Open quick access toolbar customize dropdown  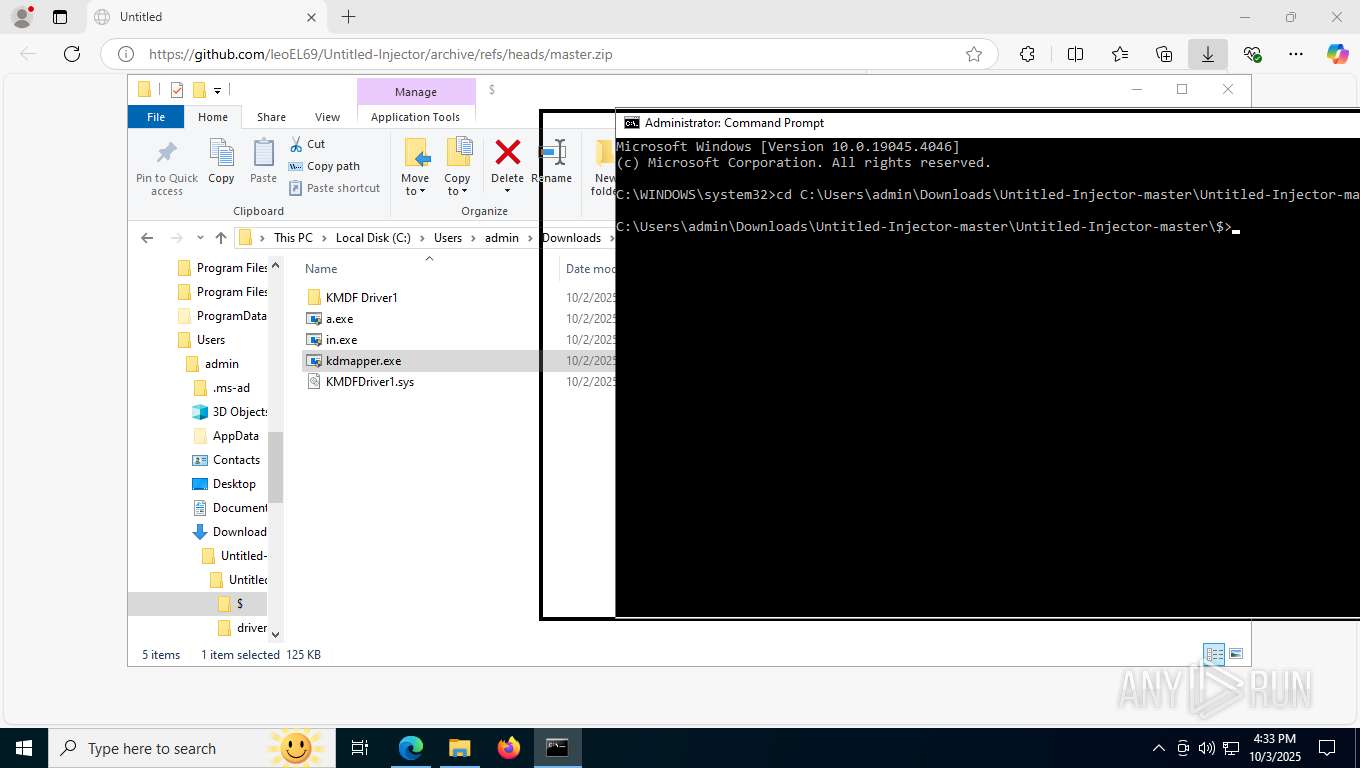(217, 90)
